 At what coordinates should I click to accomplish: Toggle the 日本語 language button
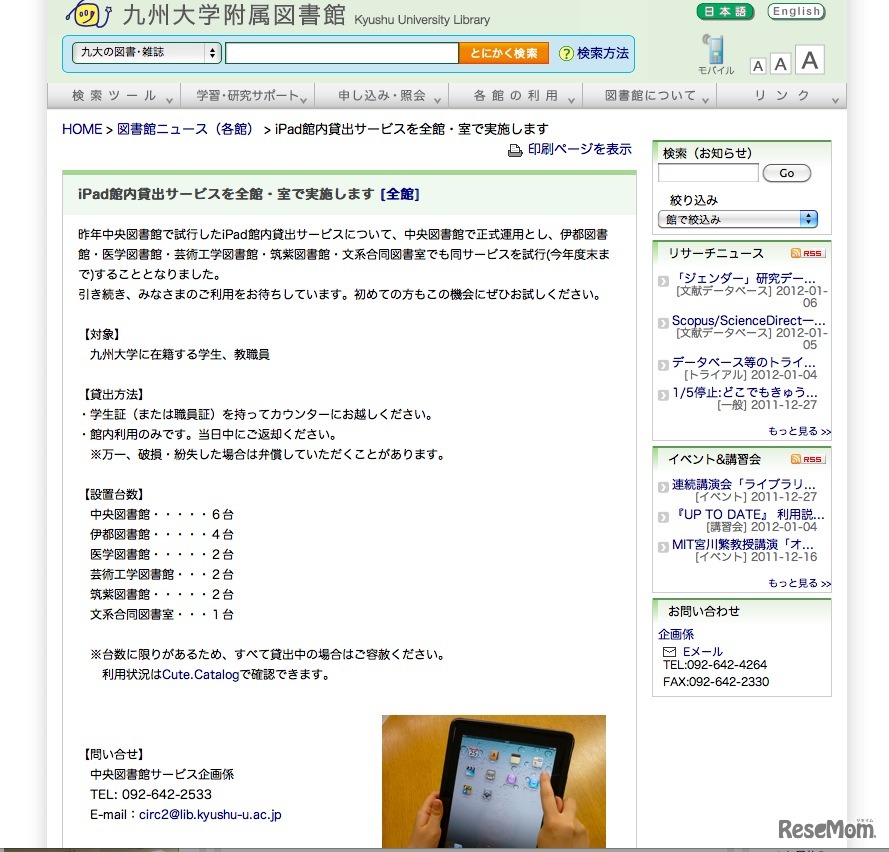[724, 12]
